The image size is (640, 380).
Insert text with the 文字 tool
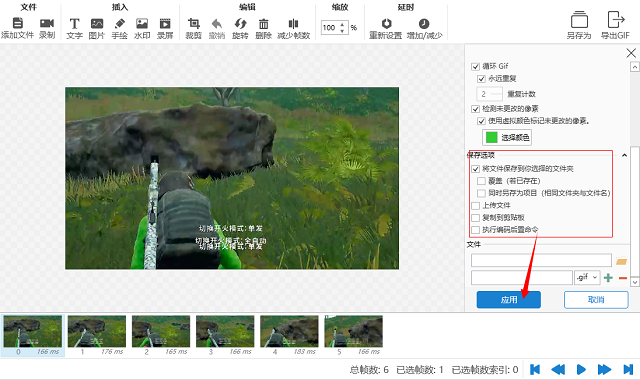74,23
